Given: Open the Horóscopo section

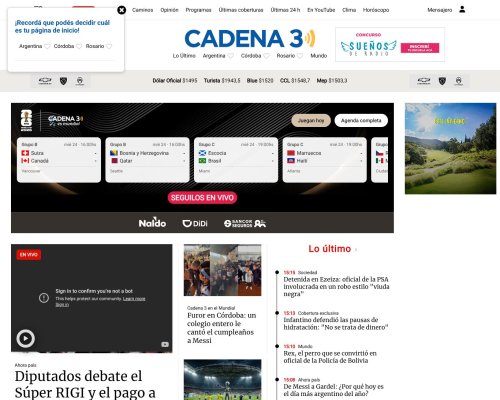Looking at the screenshot, I should pyautogui.click(x=376, y=10).
